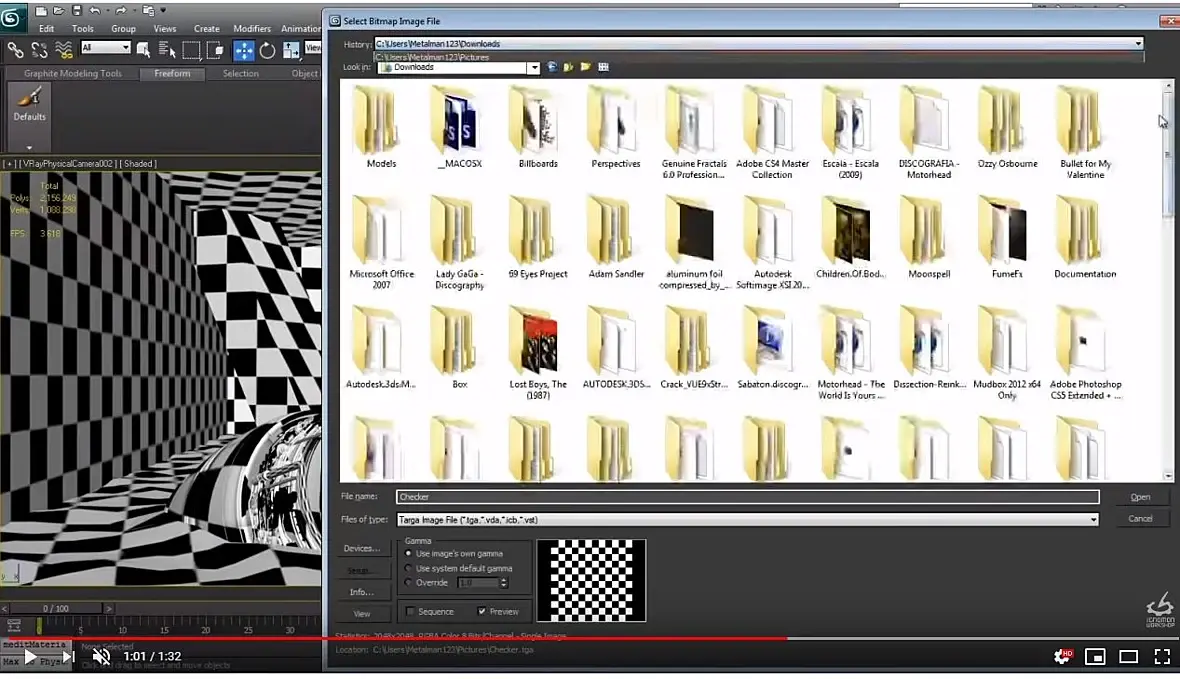Screen dimensions: 1180x679
Task: Select the Move transform tool
Action: (x=243, y=50)
